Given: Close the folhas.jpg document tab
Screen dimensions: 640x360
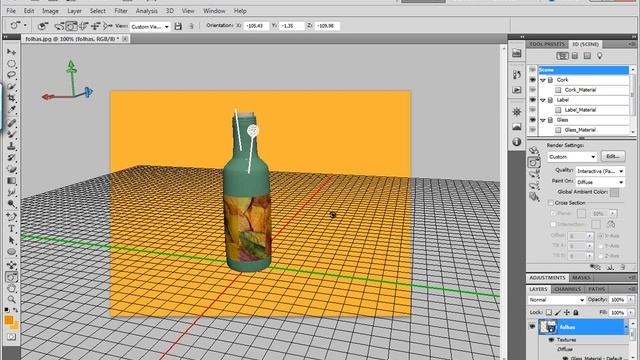Looking at the screenshot, I should tap(125, 39).
